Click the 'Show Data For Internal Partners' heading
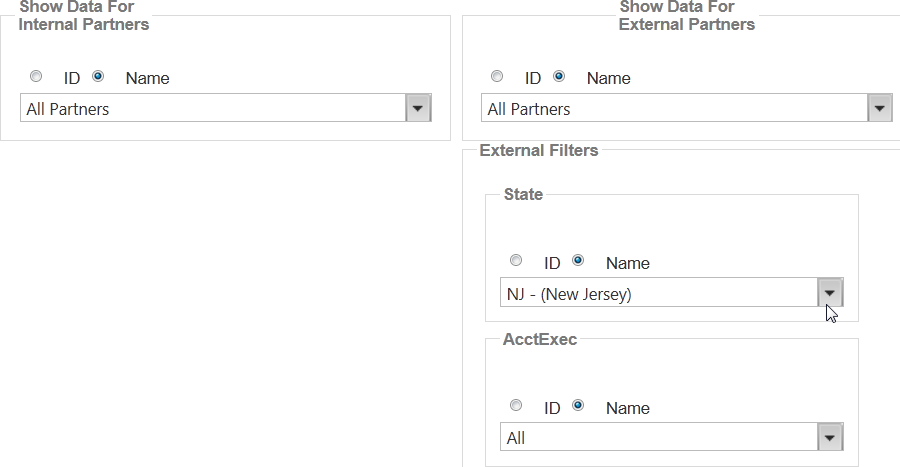 click(x=84, y=16)
